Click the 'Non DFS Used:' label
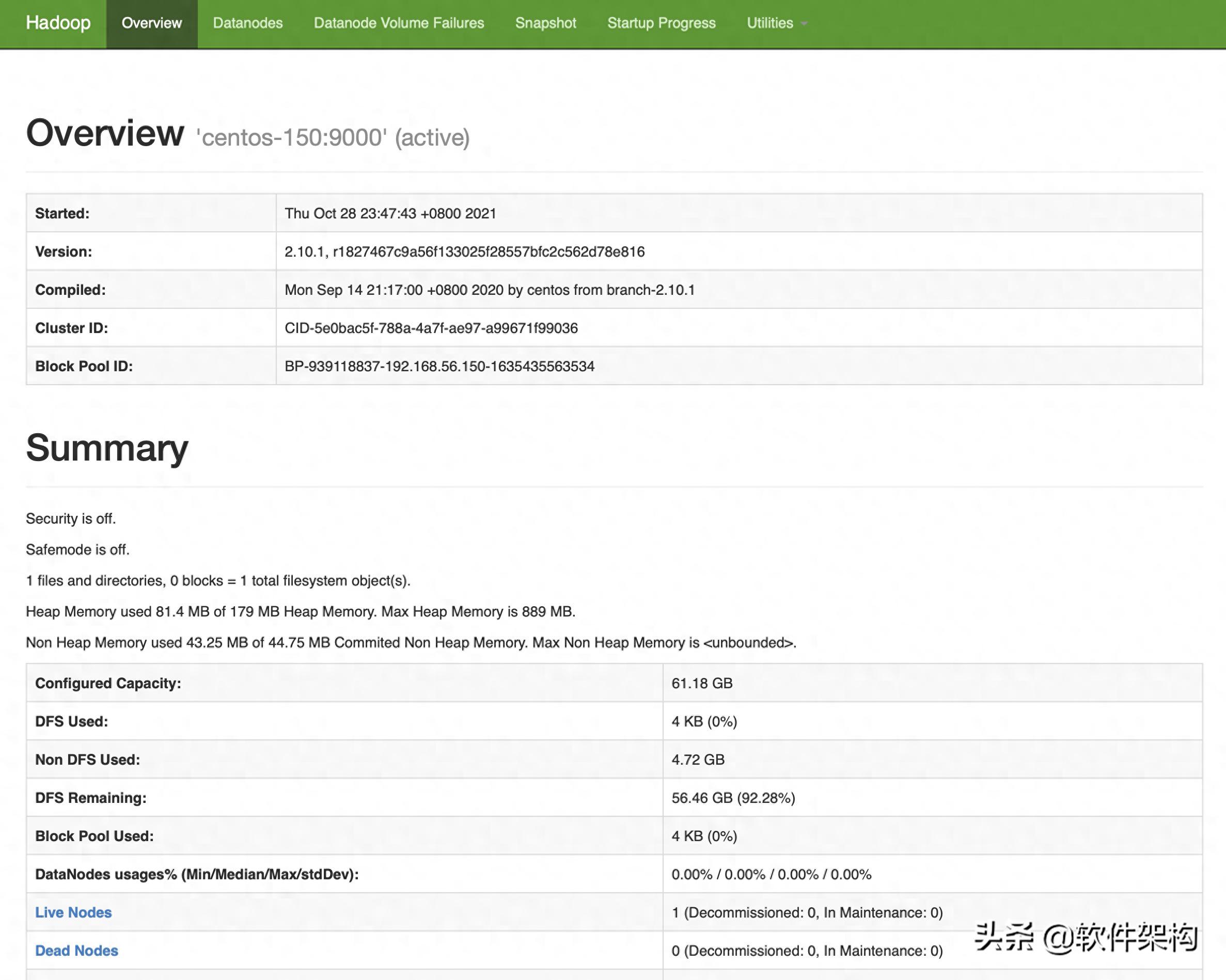 point(88,759)
